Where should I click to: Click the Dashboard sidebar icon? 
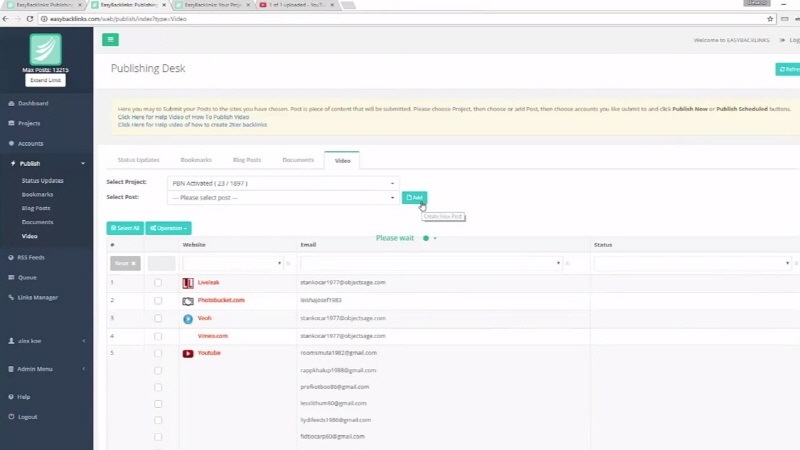tap(11, 104)
